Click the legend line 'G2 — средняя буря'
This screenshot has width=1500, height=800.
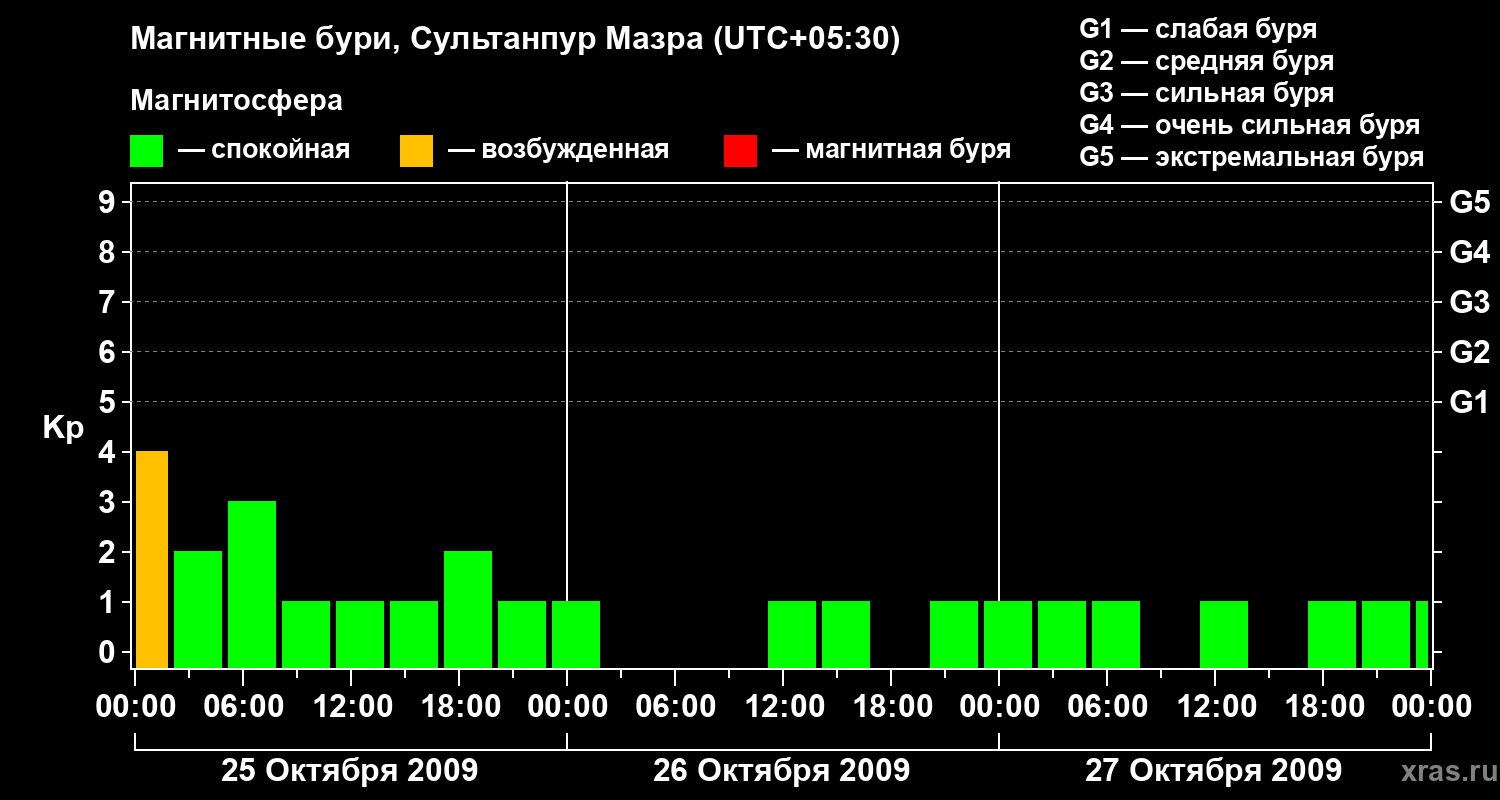pos(1207,61)
